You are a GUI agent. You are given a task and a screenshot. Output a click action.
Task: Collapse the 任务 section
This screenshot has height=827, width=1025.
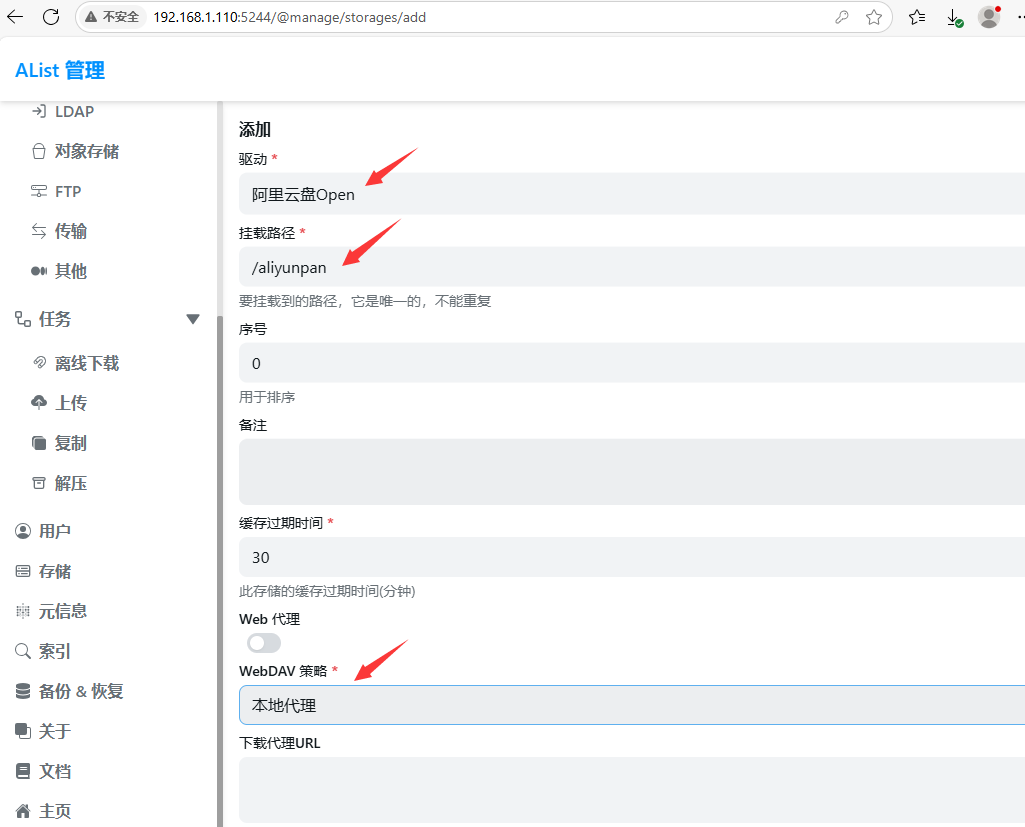point(193,318)
